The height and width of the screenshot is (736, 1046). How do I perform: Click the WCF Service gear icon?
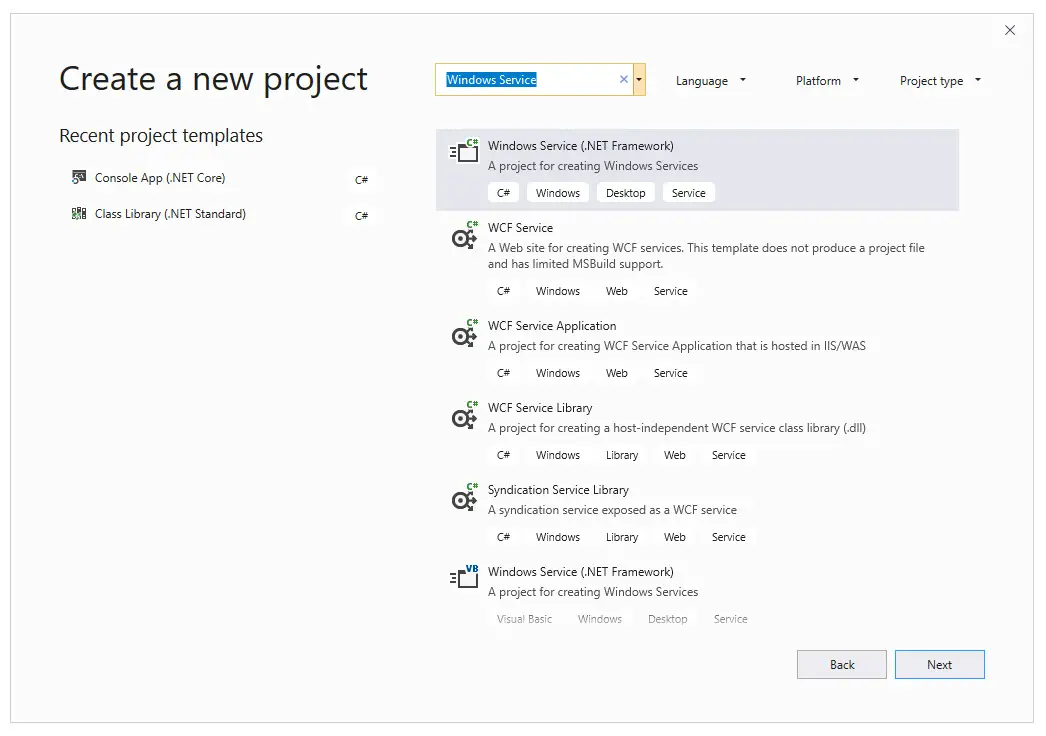pyautogui.click(x=464, y=235)
